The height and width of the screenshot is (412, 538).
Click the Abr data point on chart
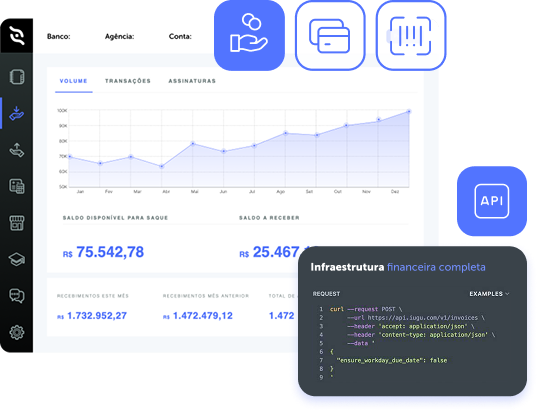click(x=162, y=166)
